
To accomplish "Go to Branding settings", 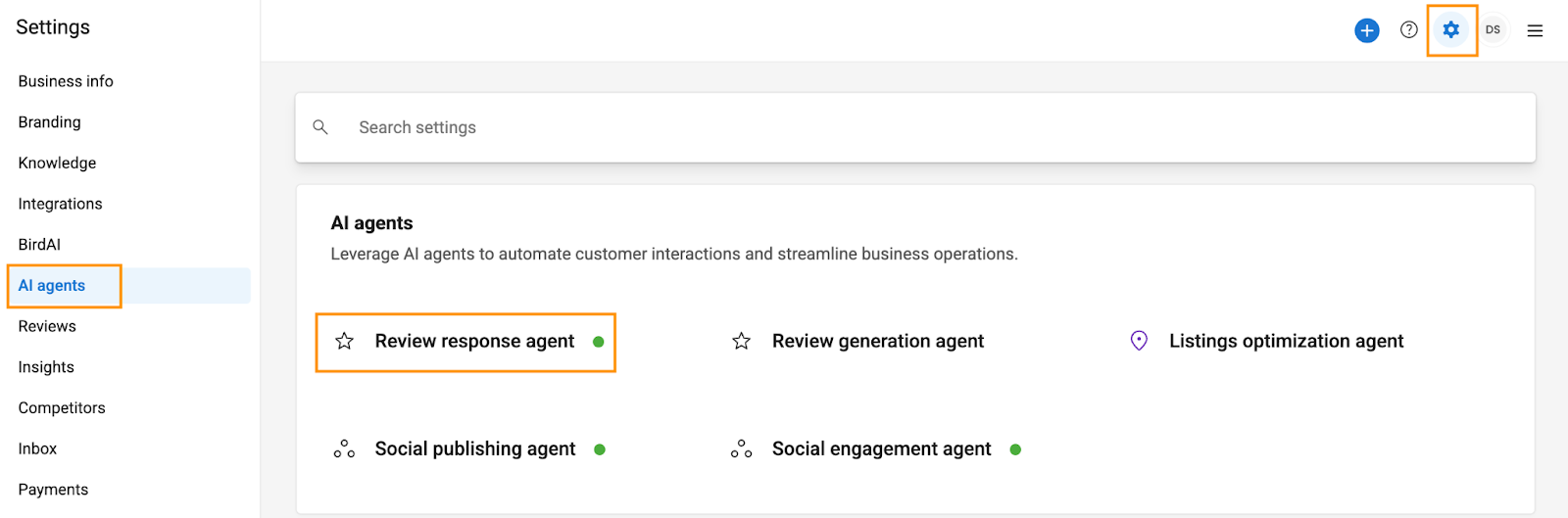I will click(49, 122).
